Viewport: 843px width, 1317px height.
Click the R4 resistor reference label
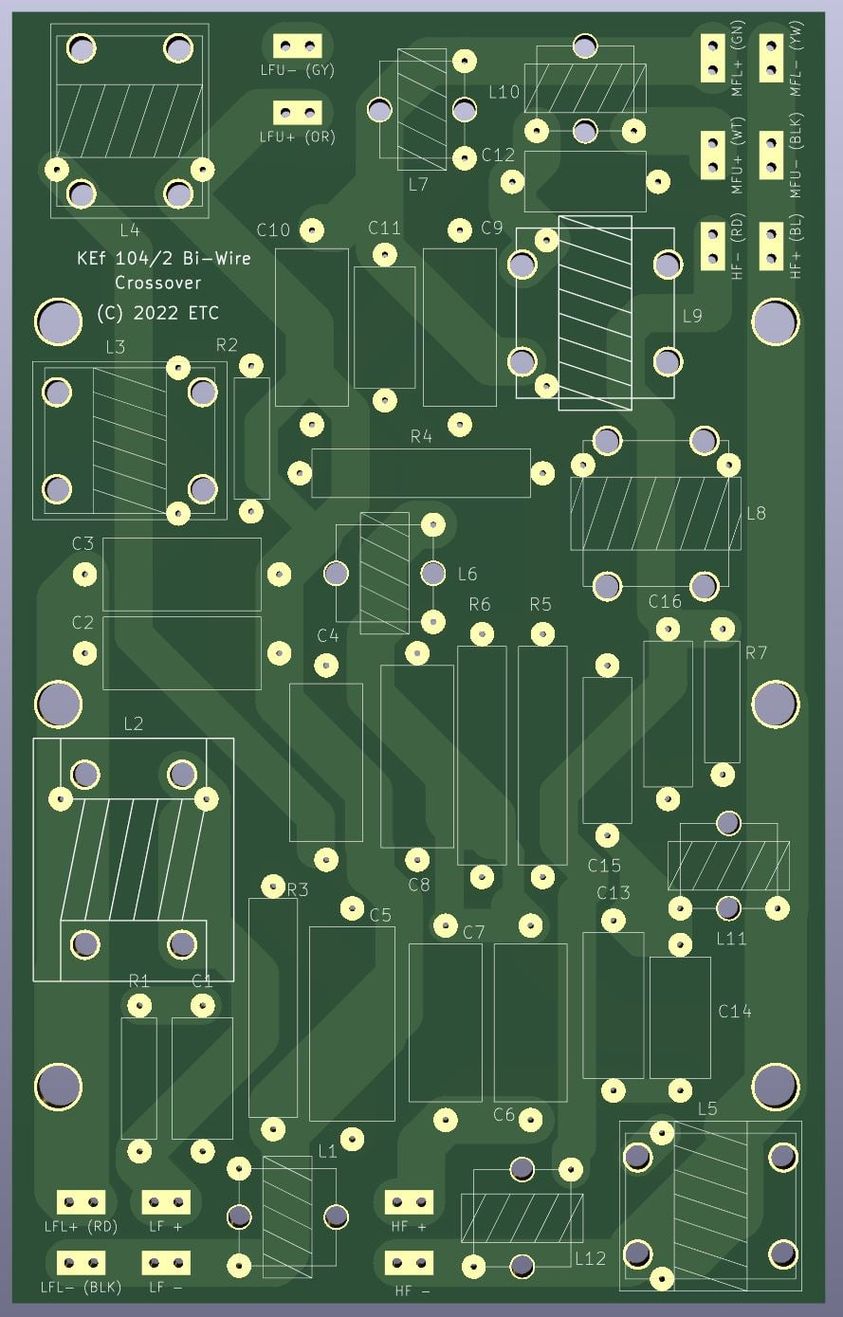coord(421,437)
